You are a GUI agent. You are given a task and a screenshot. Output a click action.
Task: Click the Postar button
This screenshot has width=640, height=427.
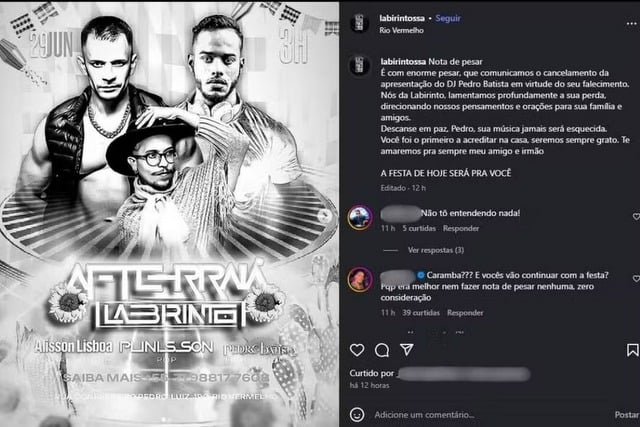click(x=627, y=415)
